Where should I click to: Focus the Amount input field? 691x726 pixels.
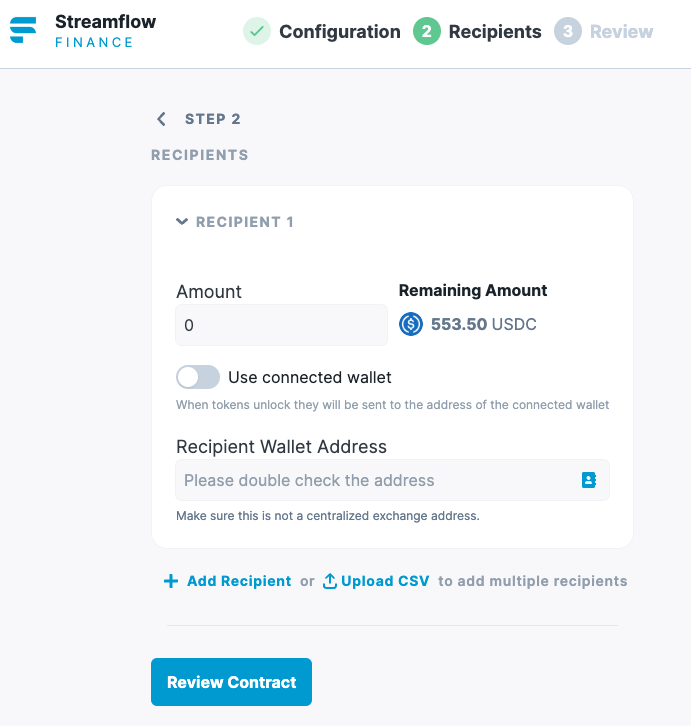[x=281, y=325]
